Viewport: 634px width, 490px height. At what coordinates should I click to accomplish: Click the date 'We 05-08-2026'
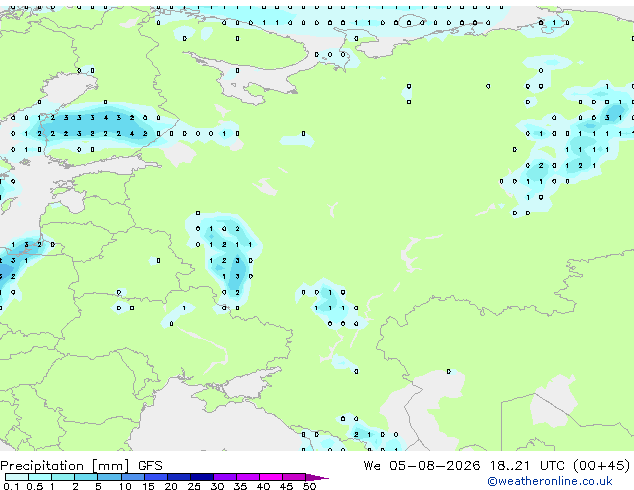[422, 466]
